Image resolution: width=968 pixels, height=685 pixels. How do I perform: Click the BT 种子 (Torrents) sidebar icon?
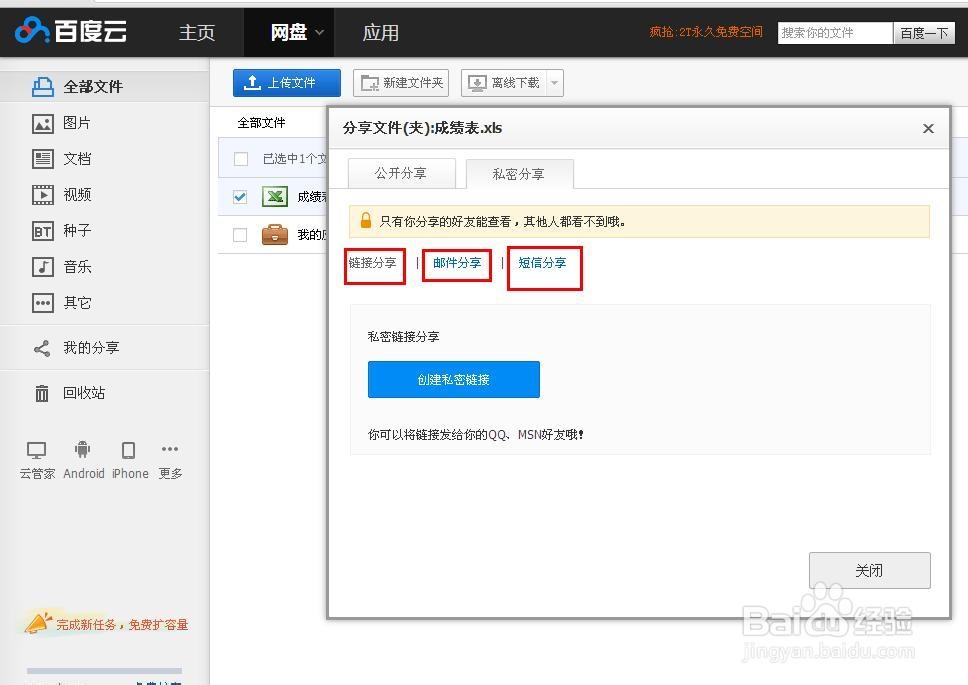[43, 230]
